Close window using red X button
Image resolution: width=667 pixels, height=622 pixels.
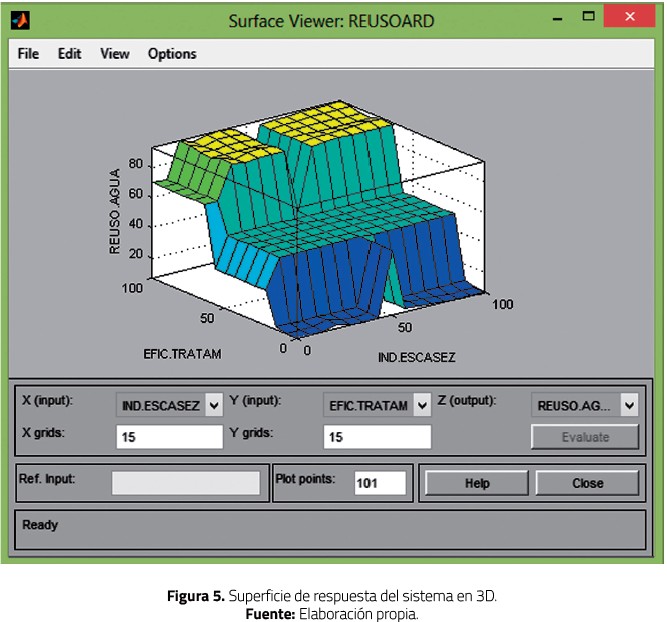(632, 18)
